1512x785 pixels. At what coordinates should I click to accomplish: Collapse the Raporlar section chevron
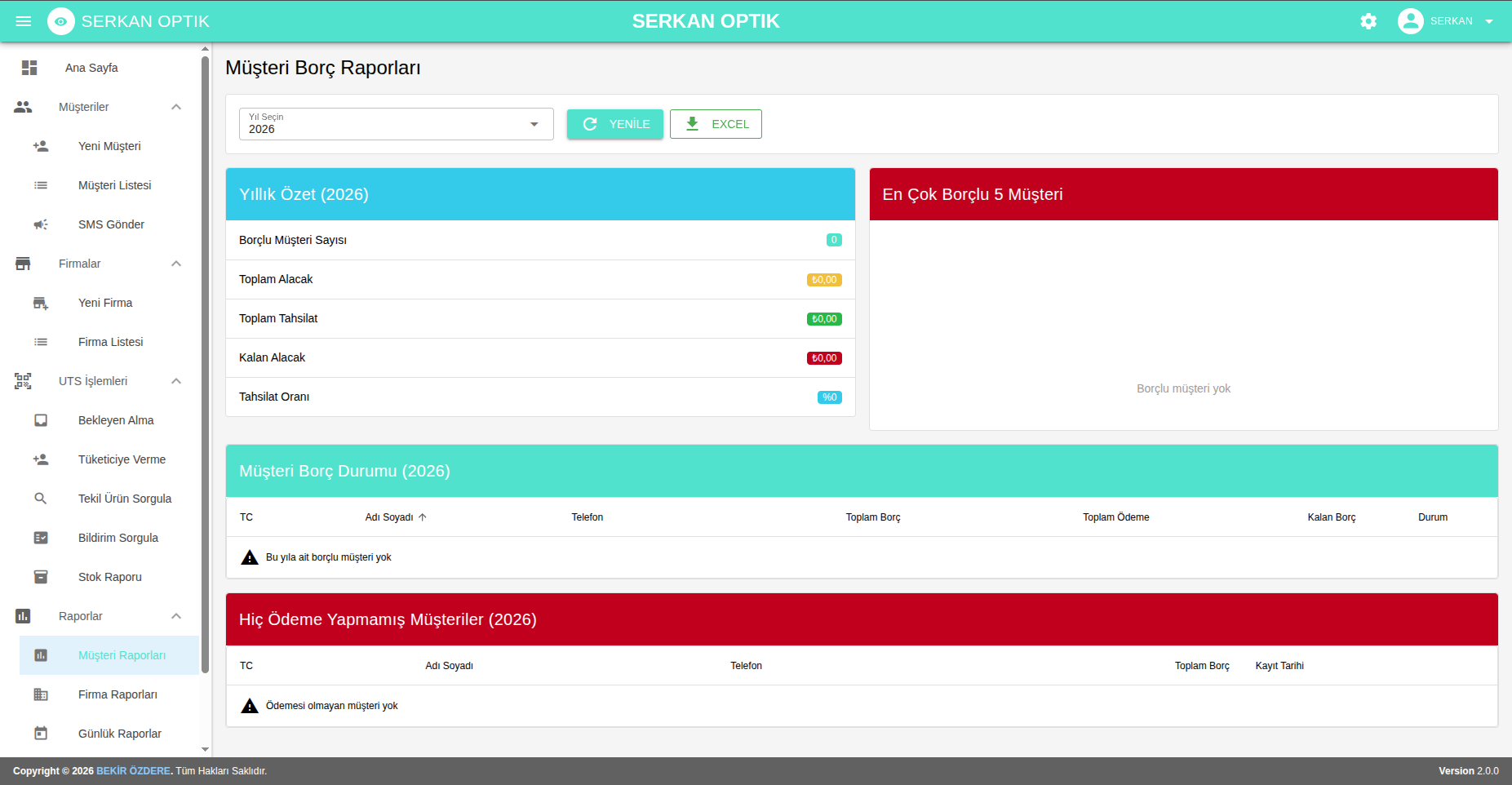[176, 616]
